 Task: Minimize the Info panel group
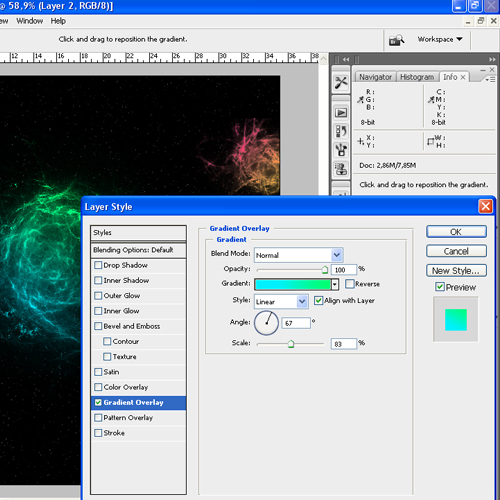483,70
